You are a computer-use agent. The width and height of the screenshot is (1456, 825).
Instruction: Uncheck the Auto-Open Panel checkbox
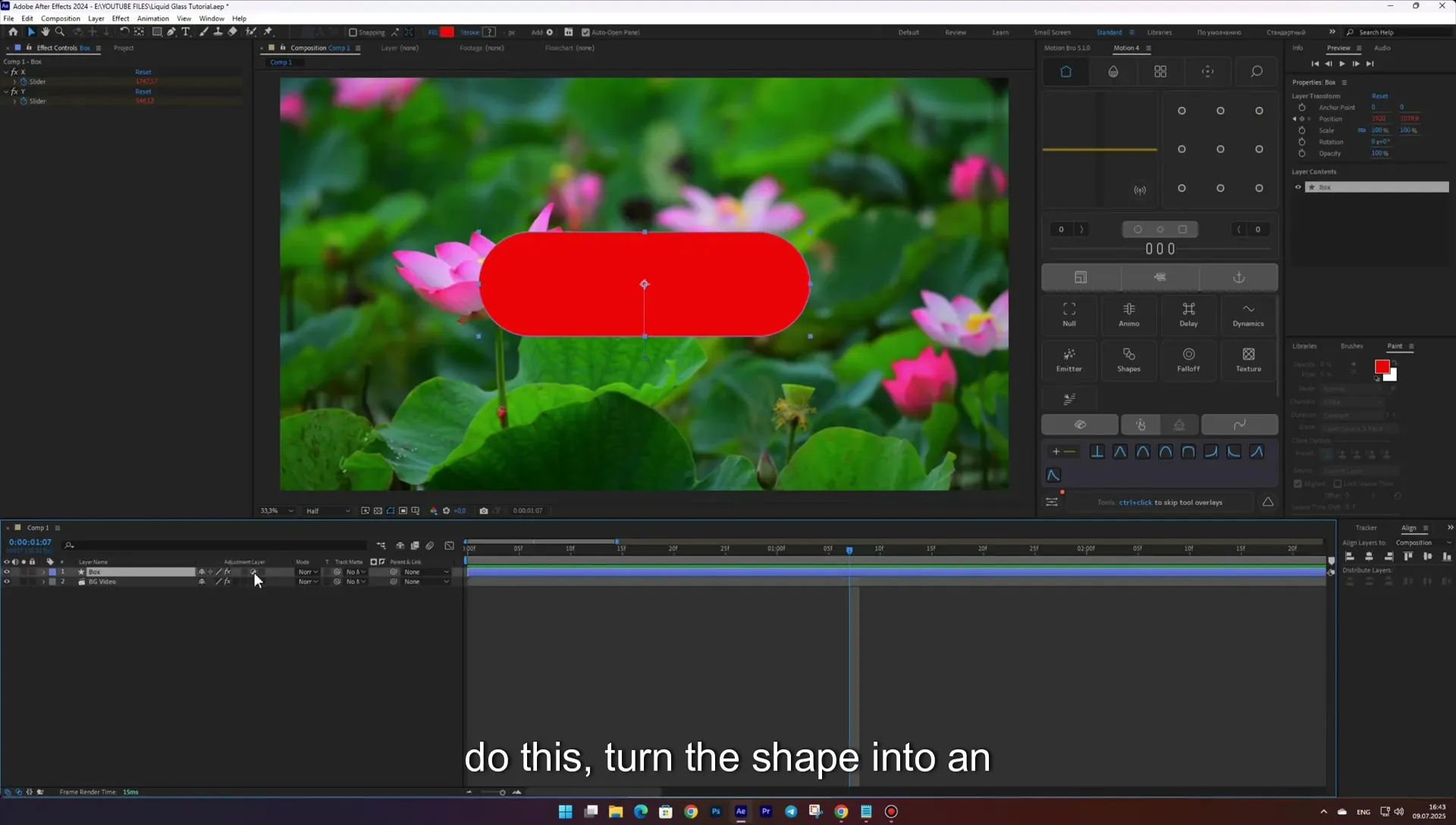pyautogui.click(x=585, y=33)
